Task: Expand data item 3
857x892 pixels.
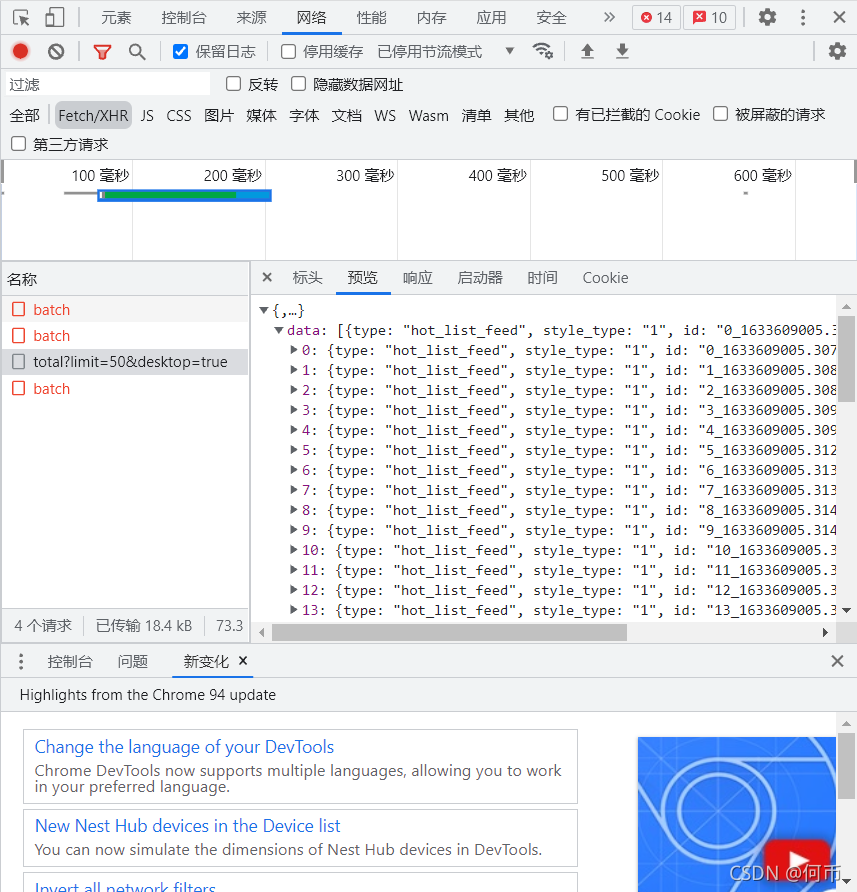Action: pos(294,410)
